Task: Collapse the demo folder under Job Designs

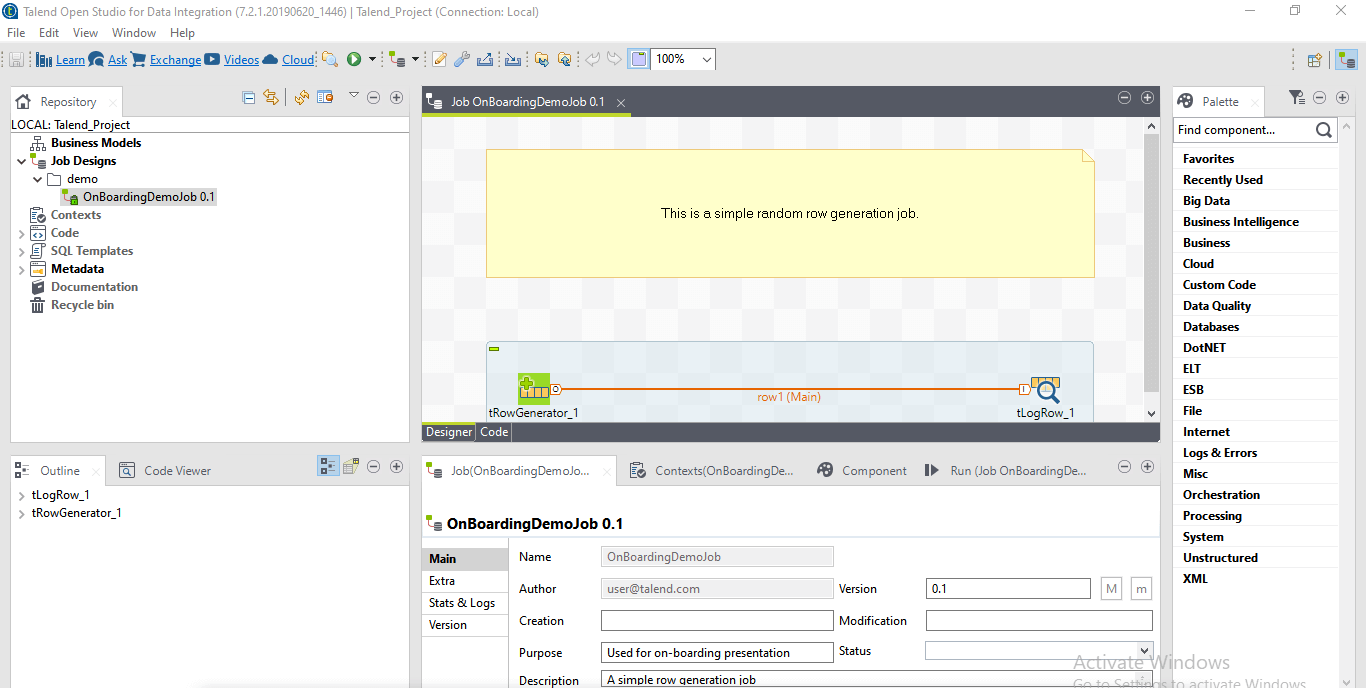Action: [x=38, y=178]
